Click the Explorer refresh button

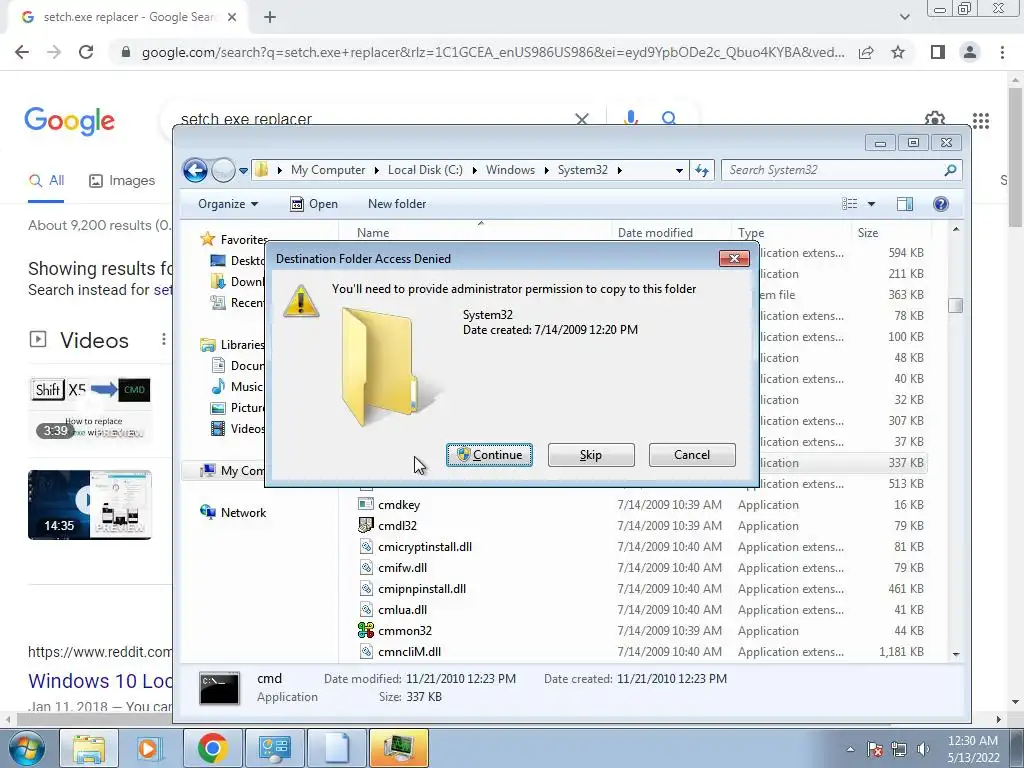(x=702, y=170)
